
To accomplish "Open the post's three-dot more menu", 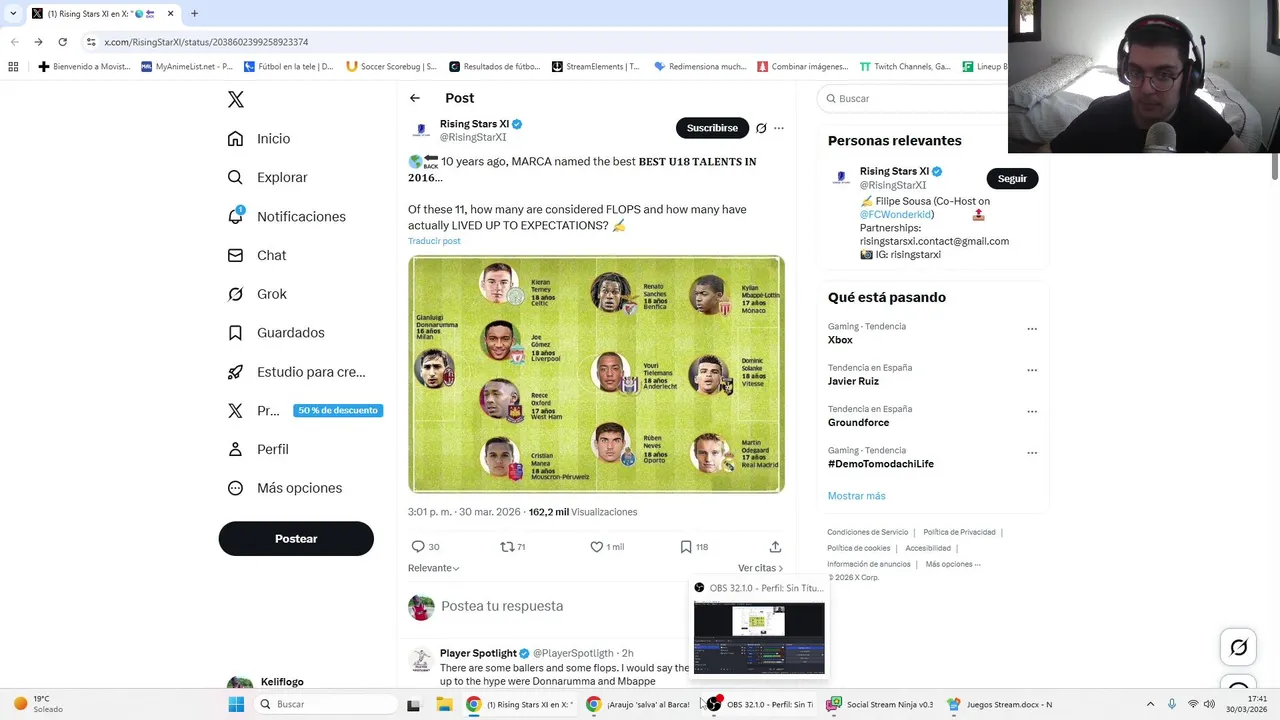I will pos(779,128).
